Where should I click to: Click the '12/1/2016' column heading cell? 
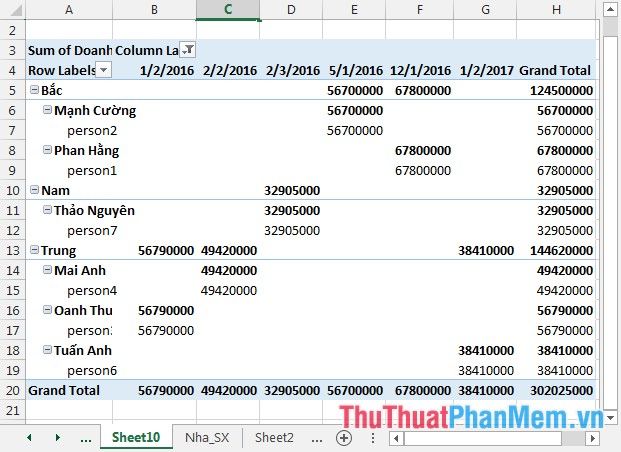pos(420,71)
